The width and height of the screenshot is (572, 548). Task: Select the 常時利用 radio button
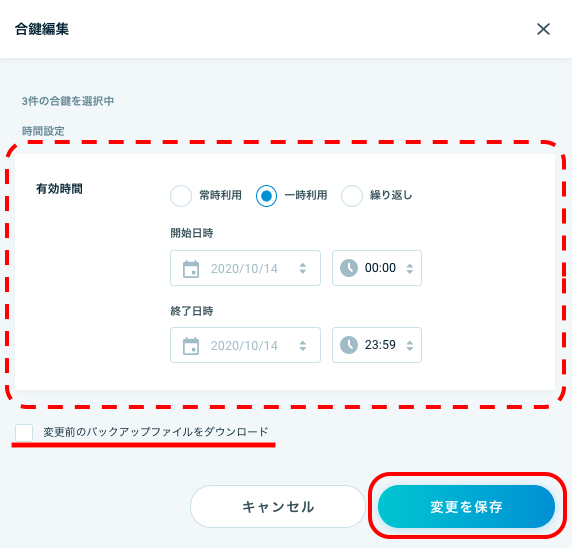pyautogui.click(x=181, y=196)
